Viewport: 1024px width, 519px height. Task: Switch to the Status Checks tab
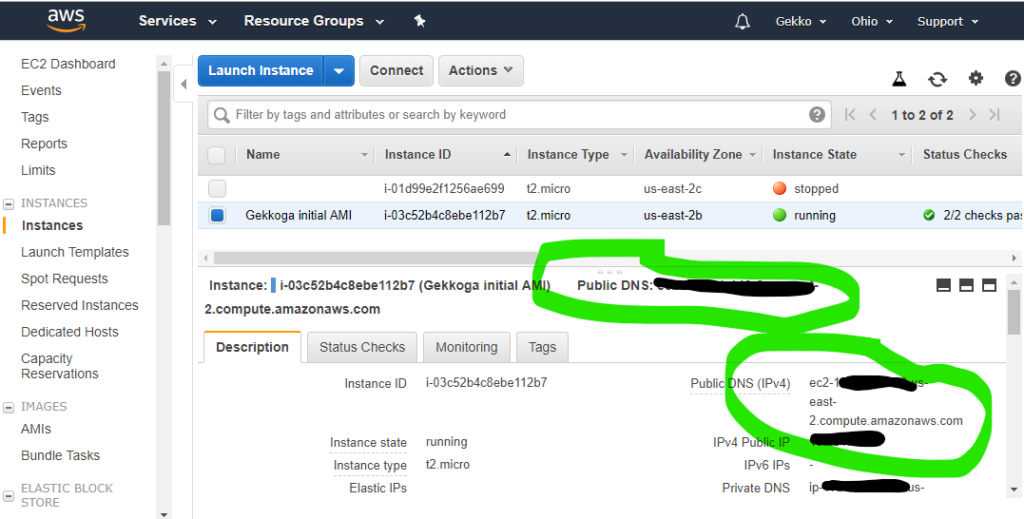click(x=362, y=347)
